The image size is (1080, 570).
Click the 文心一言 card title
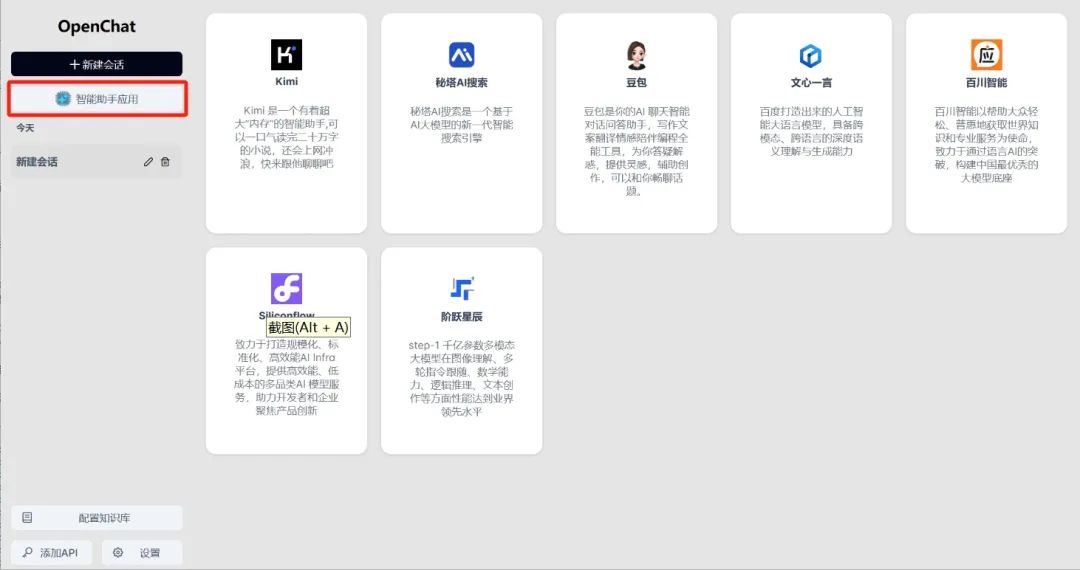click(811, 83)
